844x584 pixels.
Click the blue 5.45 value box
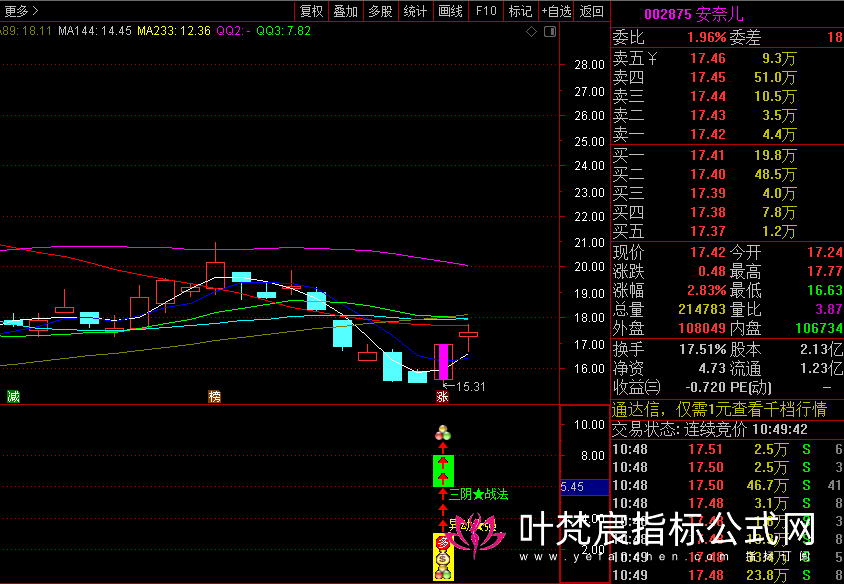click(585, 487)
